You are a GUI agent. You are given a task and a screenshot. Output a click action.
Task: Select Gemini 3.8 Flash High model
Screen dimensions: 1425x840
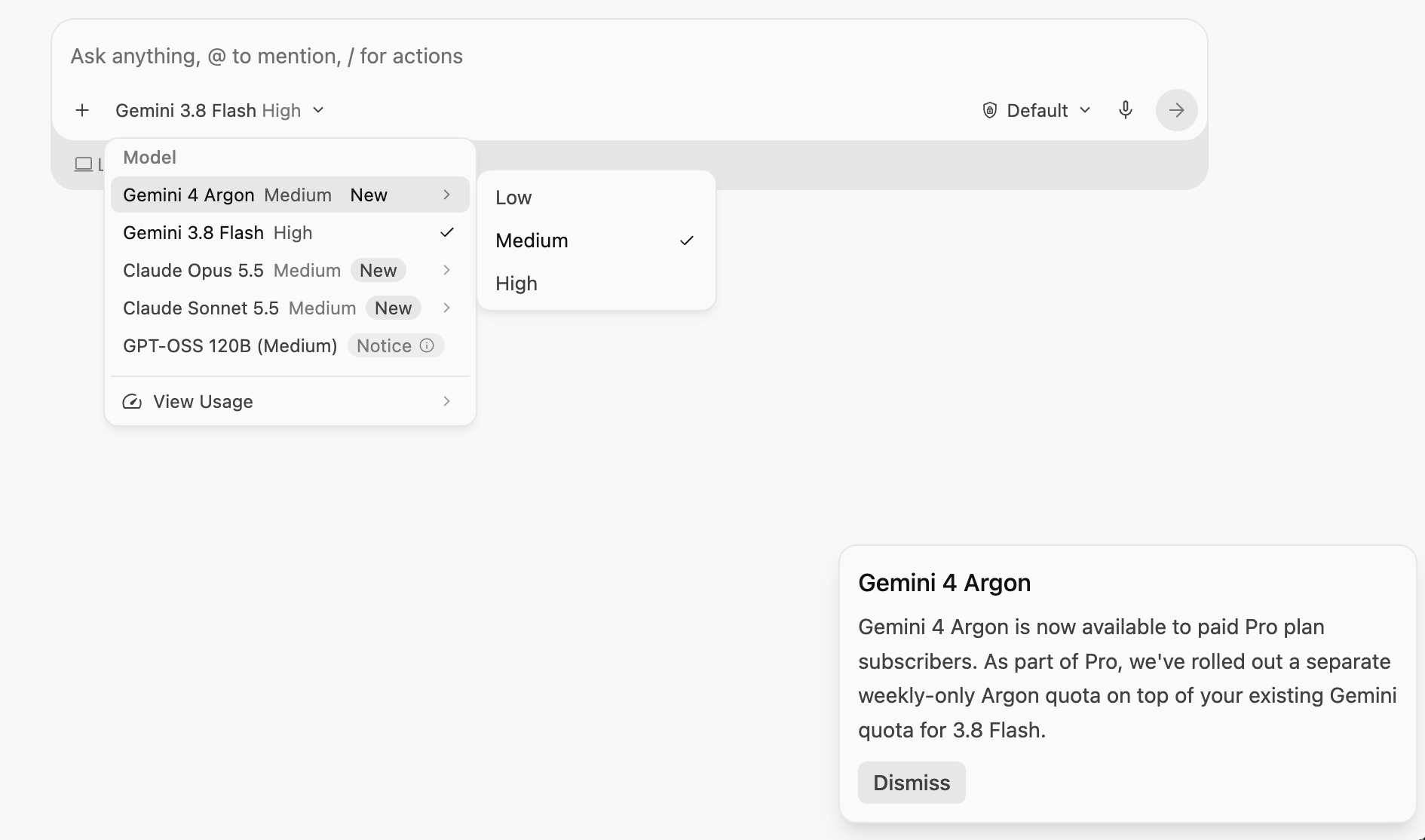pyautogui.click(x=290, y=232)
